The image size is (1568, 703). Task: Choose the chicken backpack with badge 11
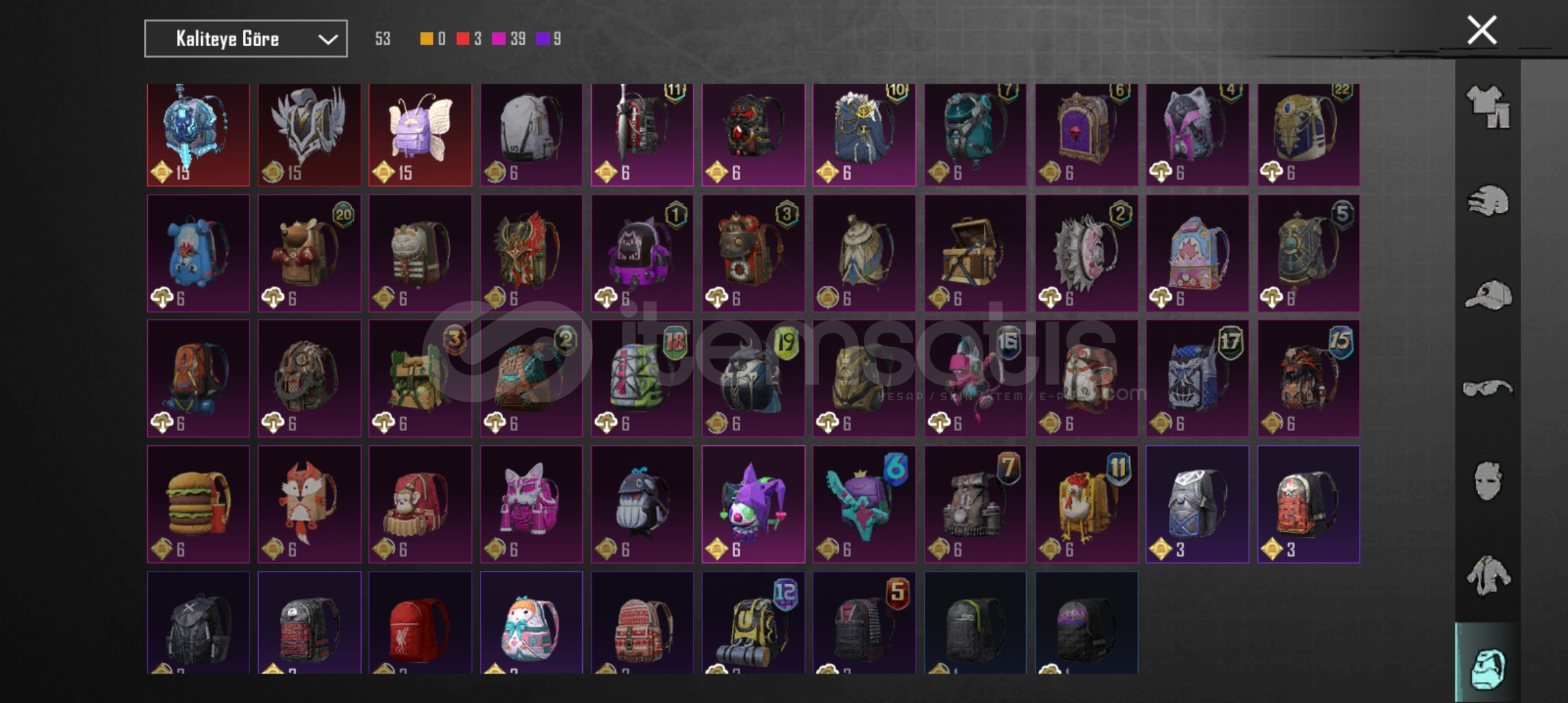pyautogui.click(x=1086, y=504)
